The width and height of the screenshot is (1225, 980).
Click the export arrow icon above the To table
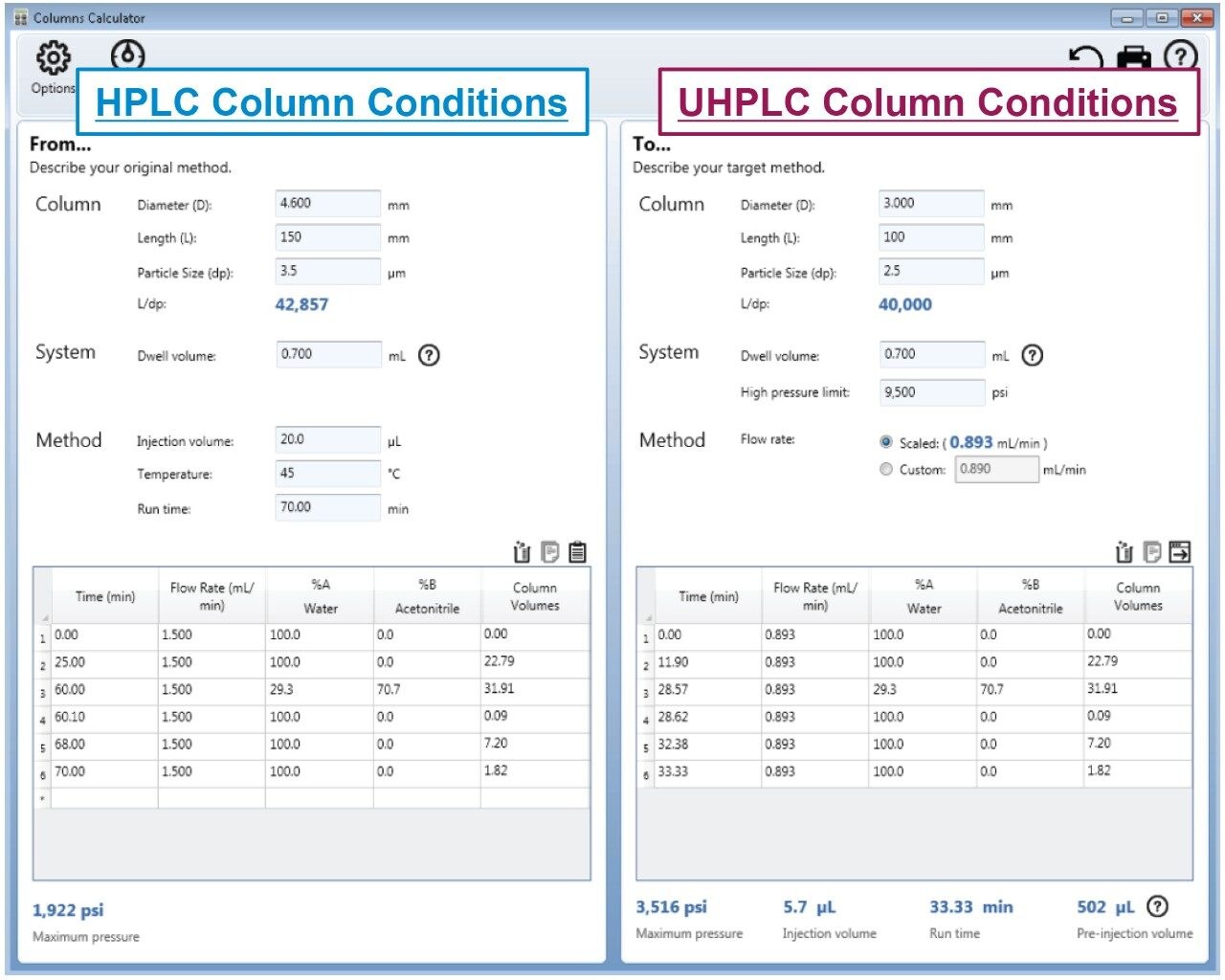point(1180,552)
